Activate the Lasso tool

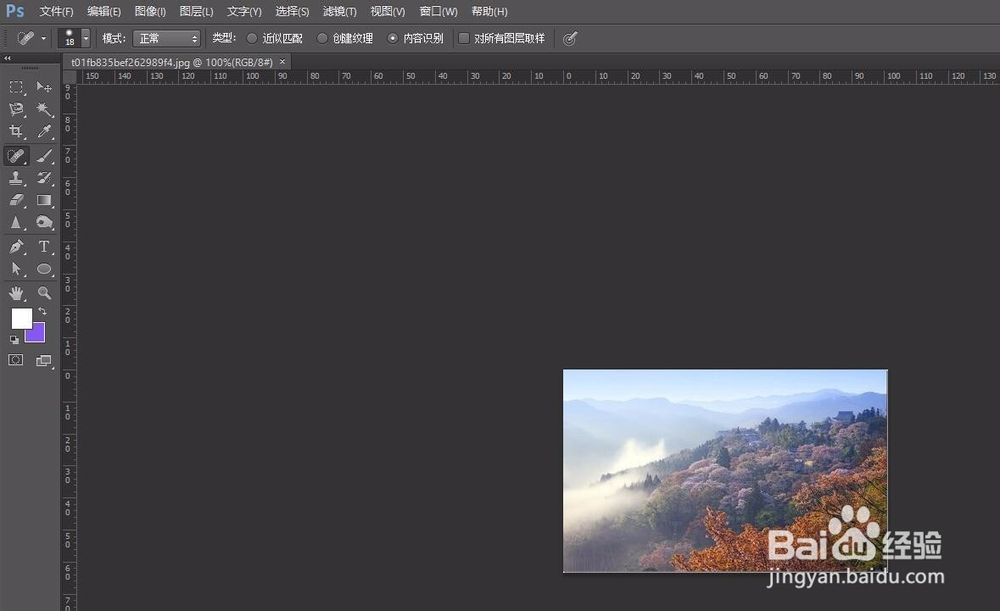click(x=16, y=110)
